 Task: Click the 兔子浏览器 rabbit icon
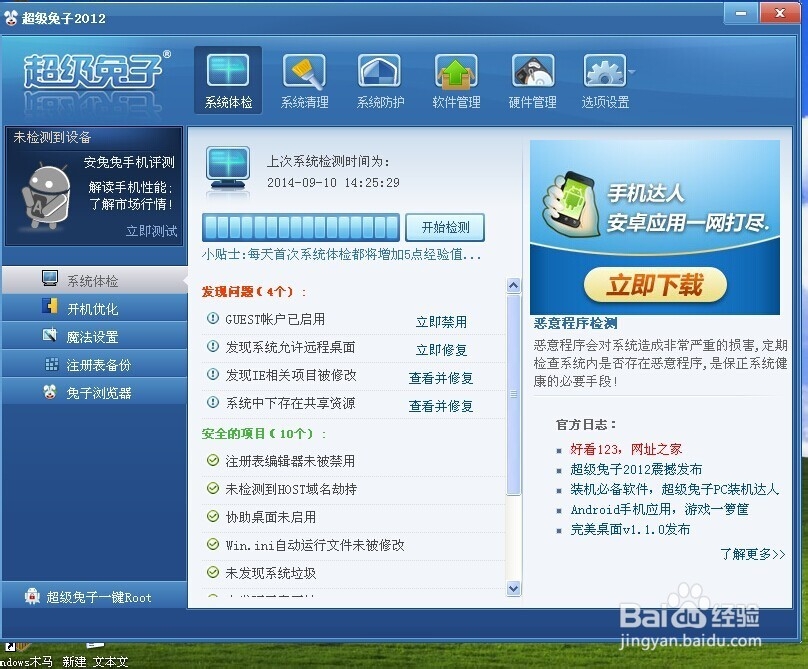49,392
